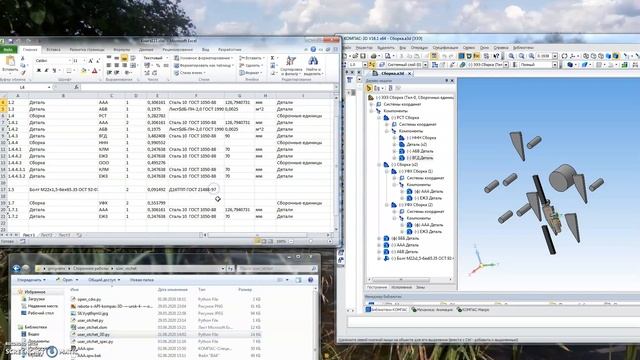
Task: Click the AutoSum sigma icon in Excel
Action: (x=273, y=58)
